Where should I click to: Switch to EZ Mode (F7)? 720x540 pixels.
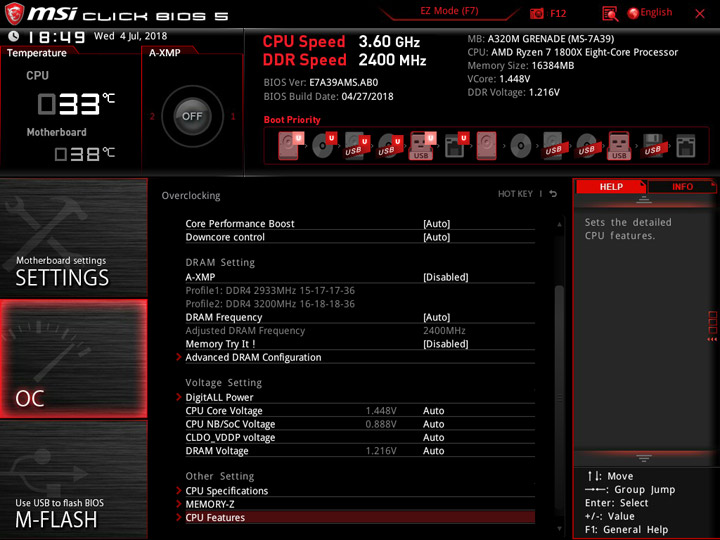pos(449,11)
